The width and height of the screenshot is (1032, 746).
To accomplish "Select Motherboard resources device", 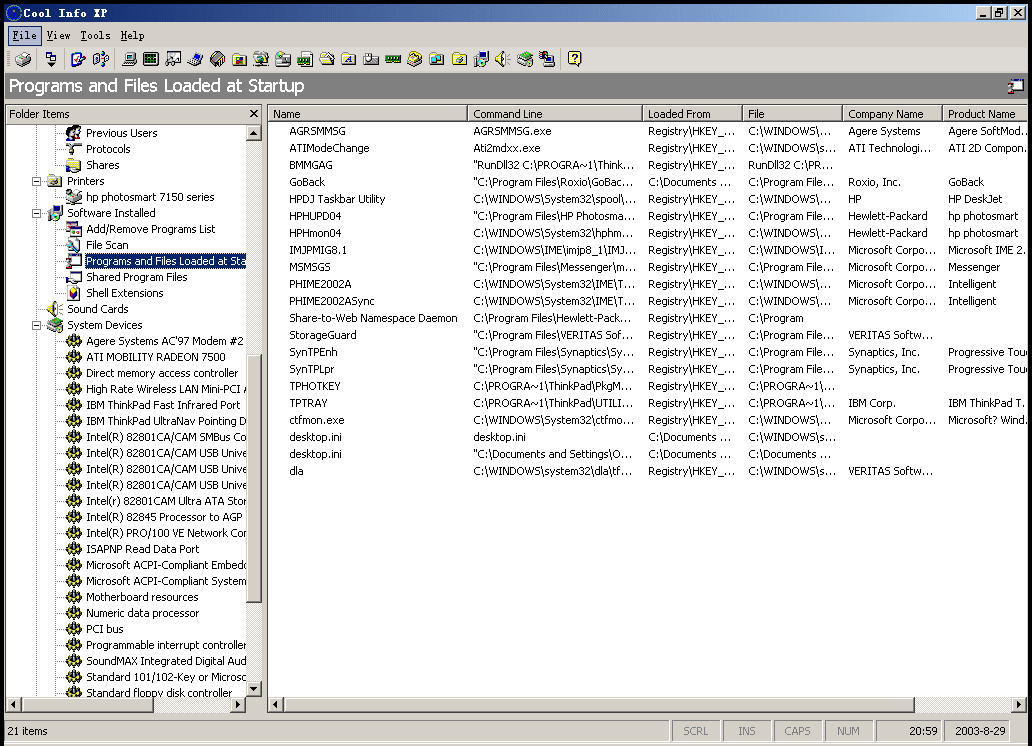I will click(x=142, y=597).
